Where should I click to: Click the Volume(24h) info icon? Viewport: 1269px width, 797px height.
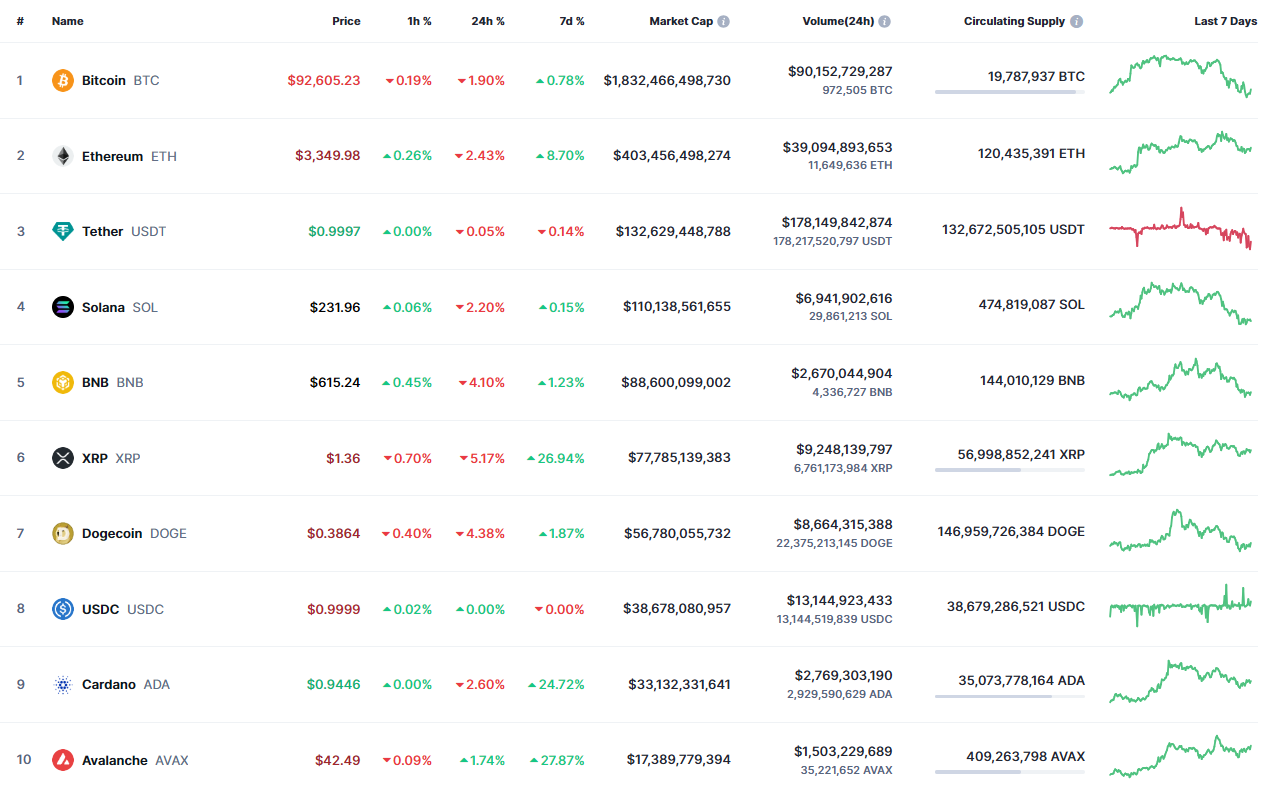[x=885, y=21]
